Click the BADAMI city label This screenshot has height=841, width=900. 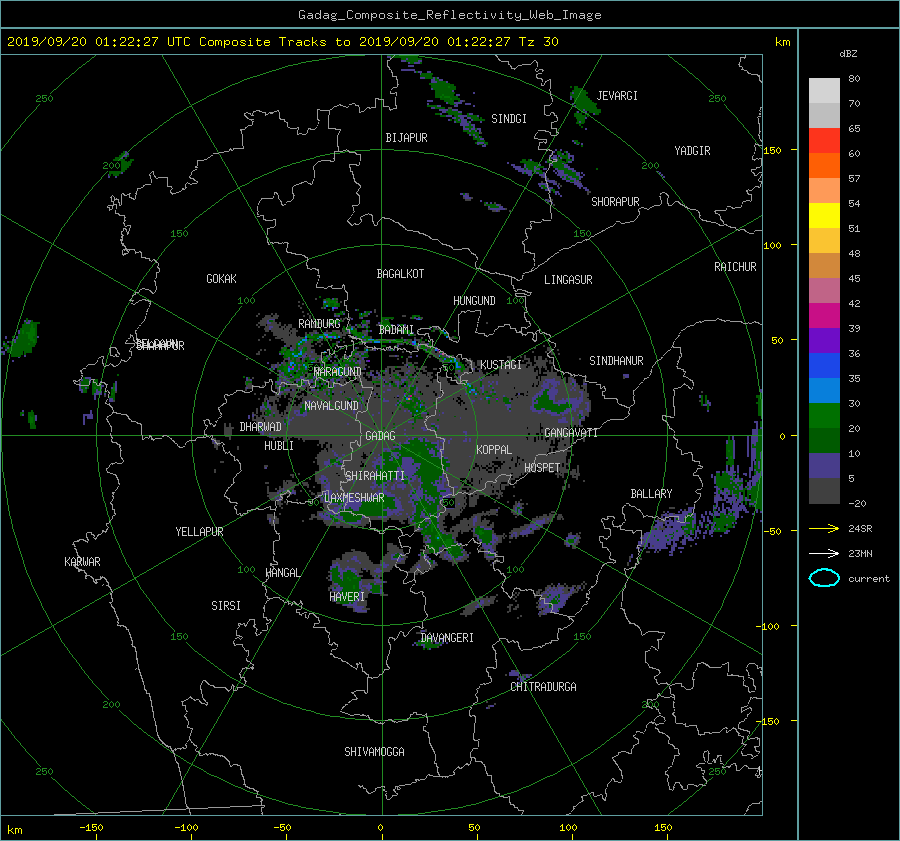396,330
